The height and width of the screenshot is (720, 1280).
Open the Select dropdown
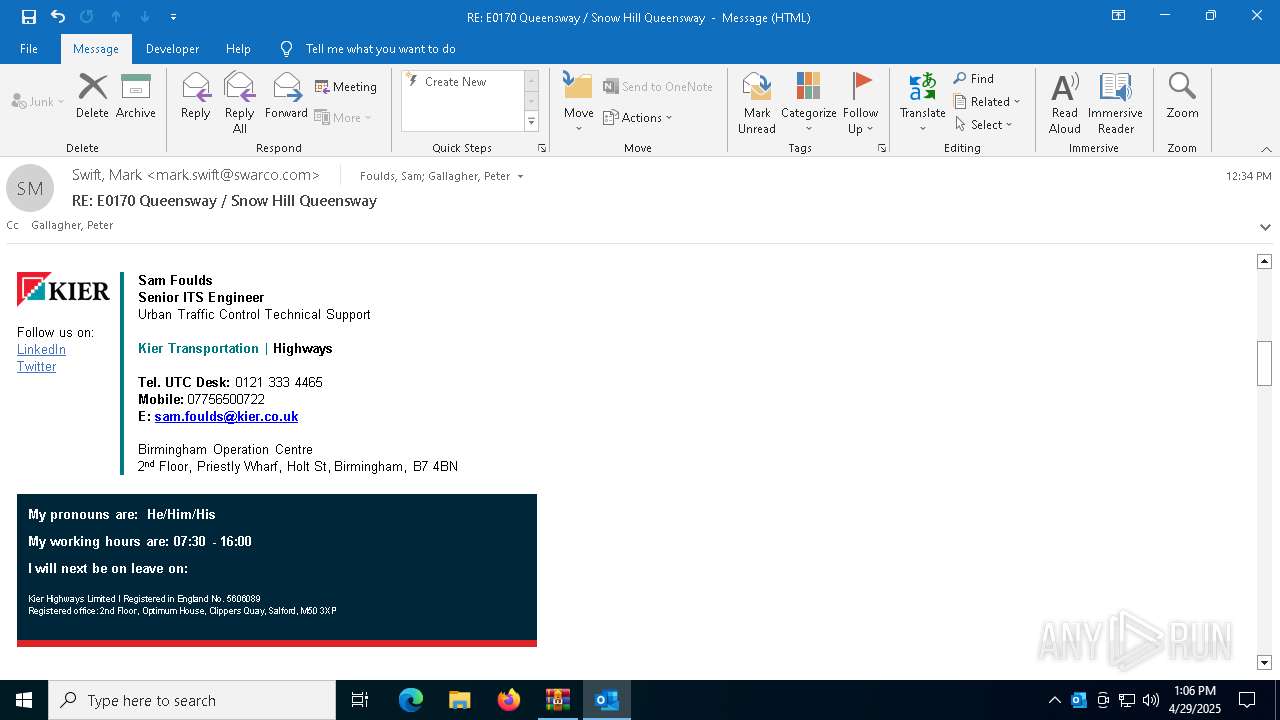[984, 125]
